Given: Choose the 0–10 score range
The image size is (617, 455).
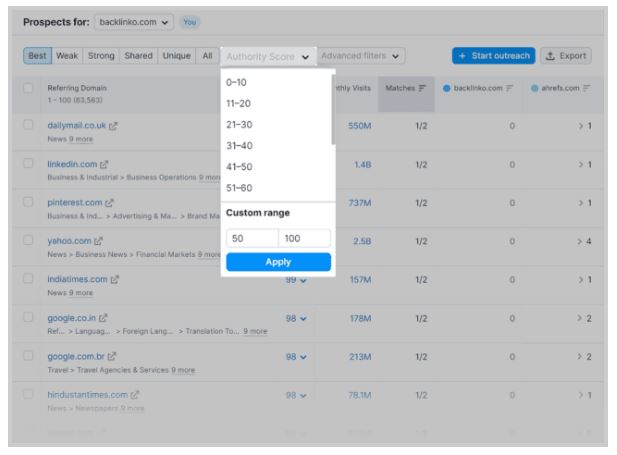Looking at the screenshot, I should [x=276, y=82].
